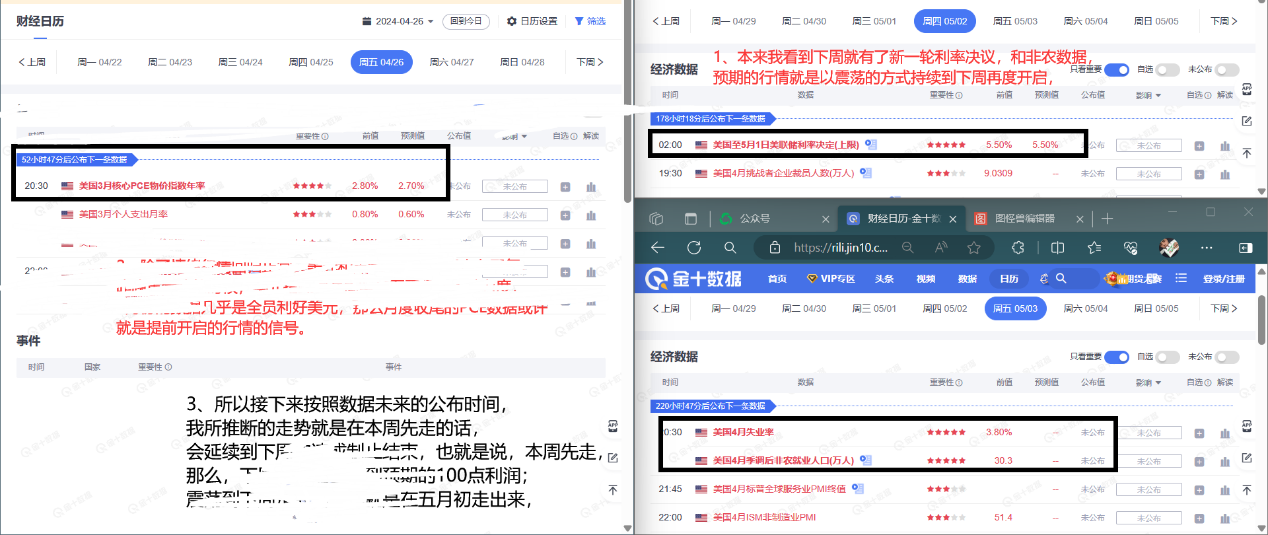Add page to favorites with star icon
Image resolution: width=1268 pixels, height=535 pixels.
[973, 247]
